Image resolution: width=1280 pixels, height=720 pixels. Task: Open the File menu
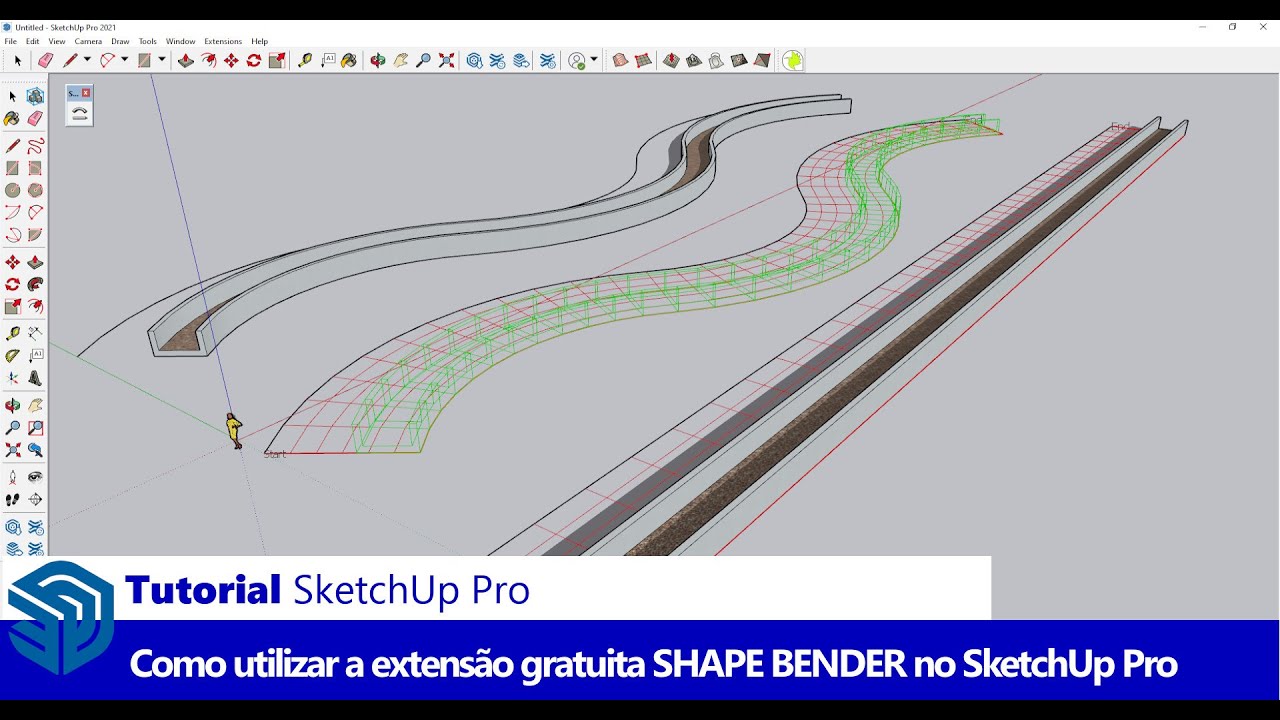coord(10,41)
